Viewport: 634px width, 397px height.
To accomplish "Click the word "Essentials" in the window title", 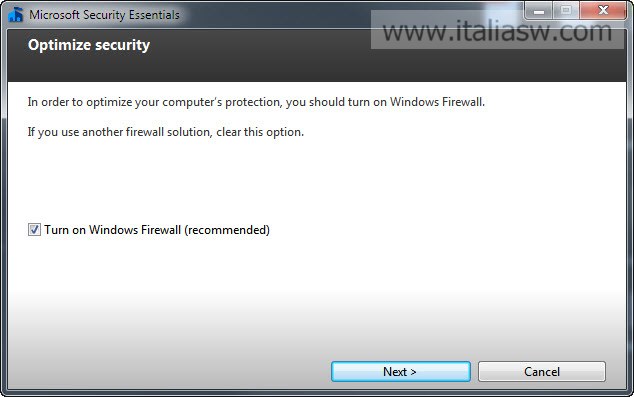I will click(154, 15).
